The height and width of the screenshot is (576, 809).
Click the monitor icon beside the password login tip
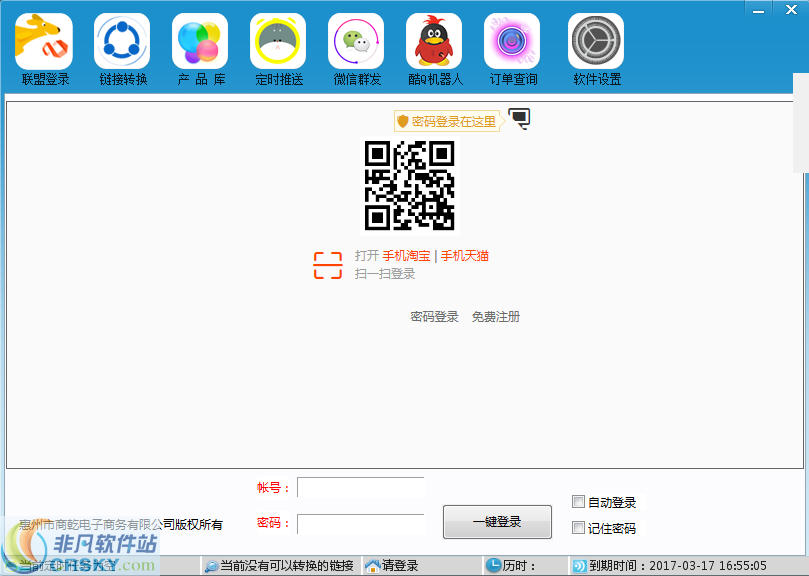tap(519, 119)
